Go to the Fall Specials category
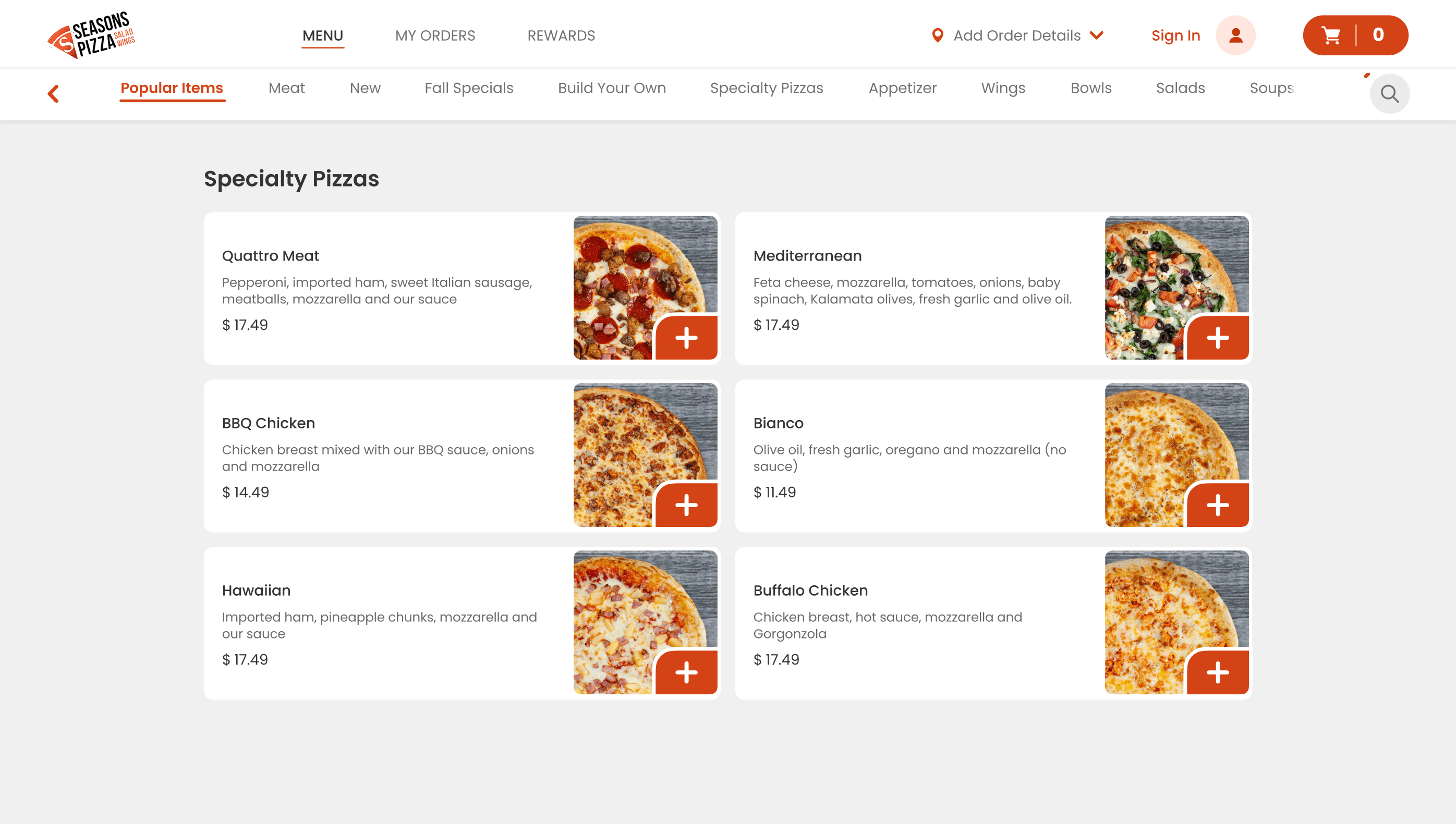Screen dimensions: 1456x824 point(469,88)
